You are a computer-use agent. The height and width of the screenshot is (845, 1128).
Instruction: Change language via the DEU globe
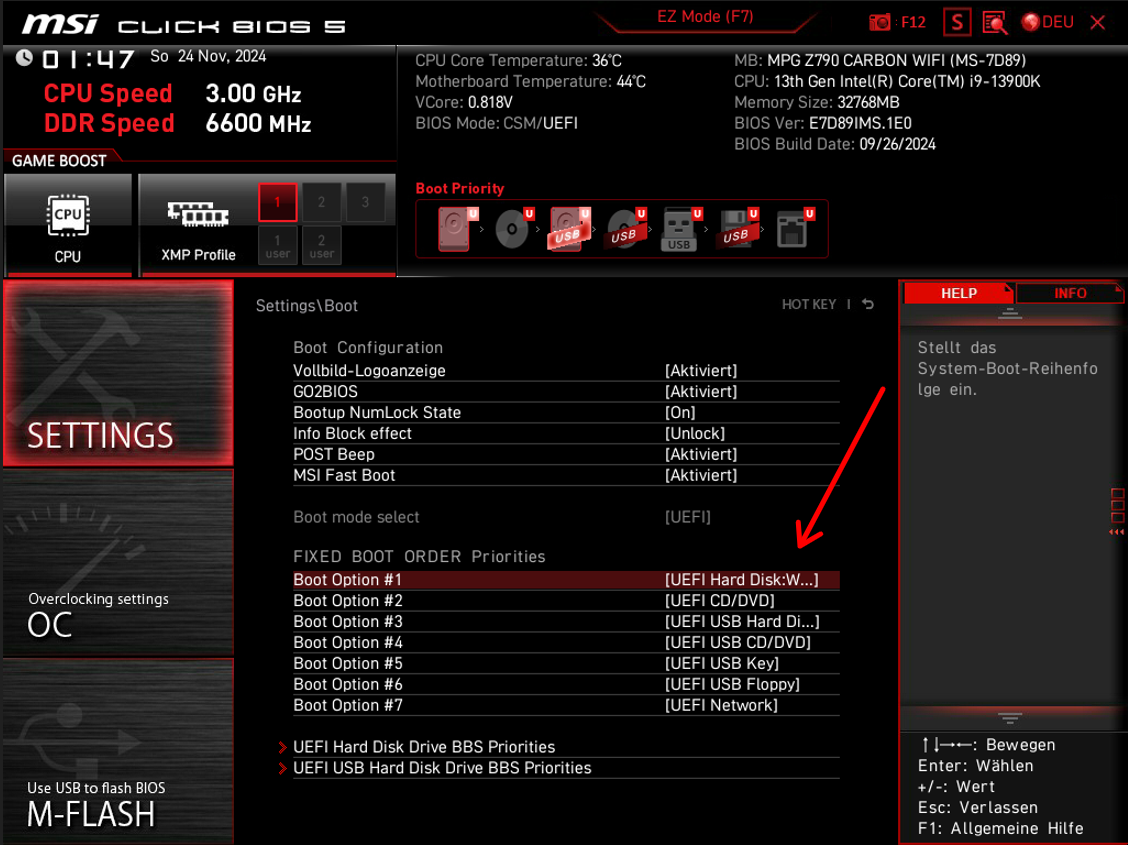click(1047, 22)
